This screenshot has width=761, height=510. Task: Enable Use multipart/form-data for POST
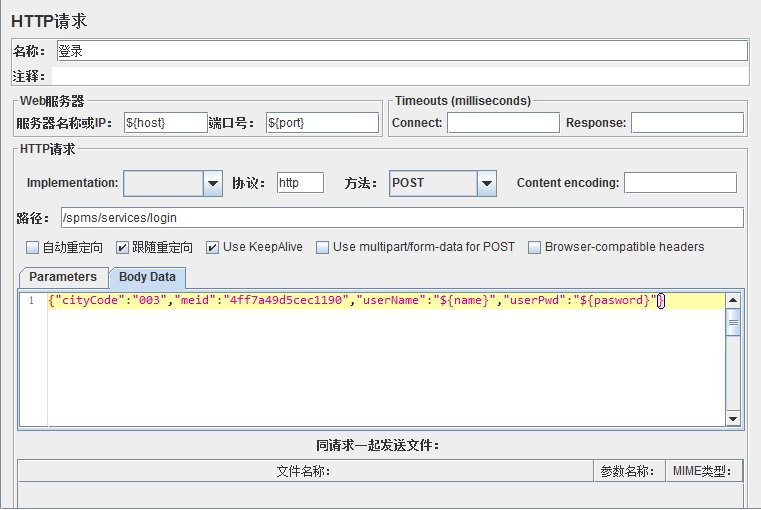click(x=322, y=247)
